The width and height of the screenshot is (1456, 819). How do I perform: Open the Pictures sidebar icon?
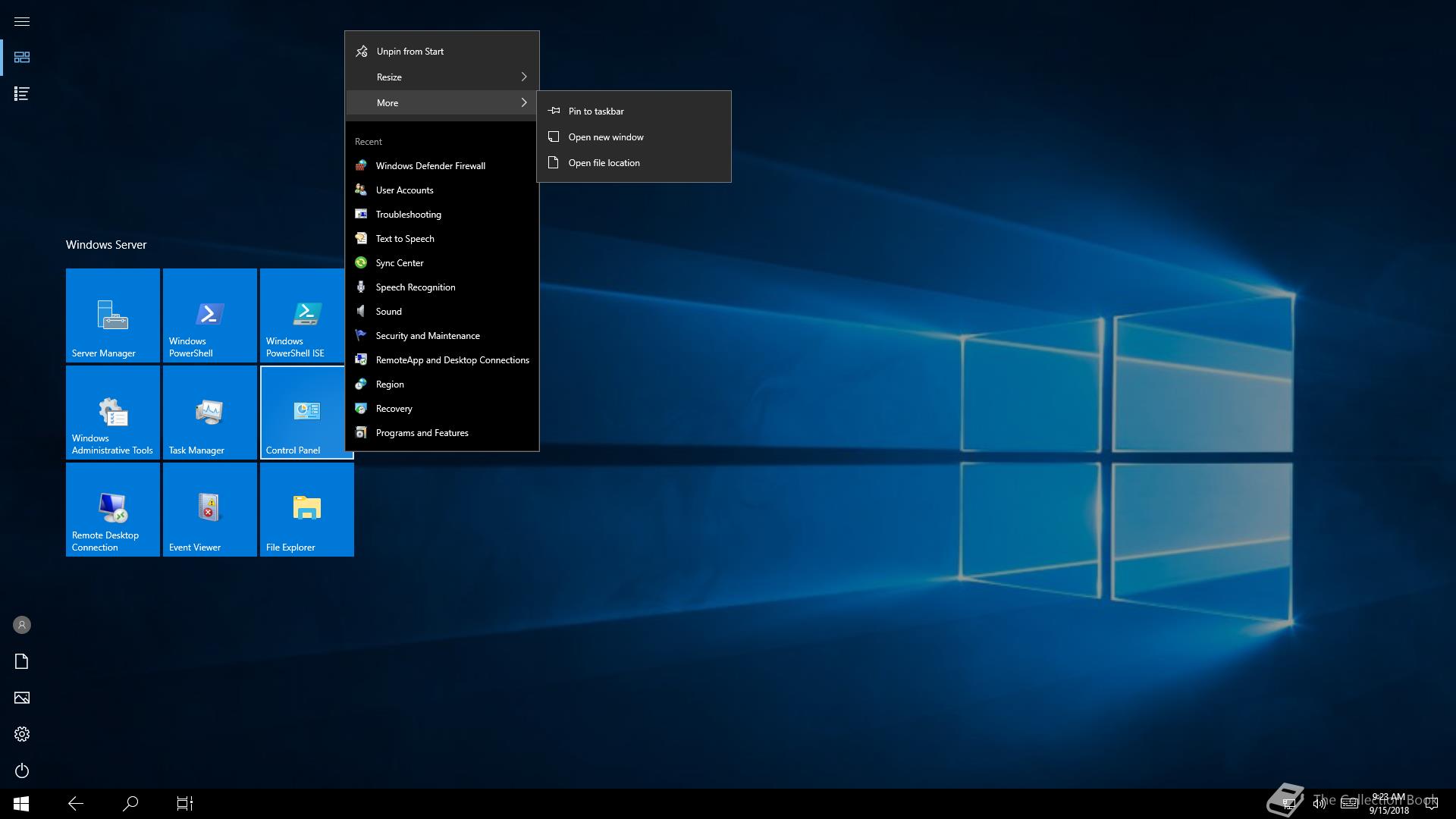click(22, 698)
